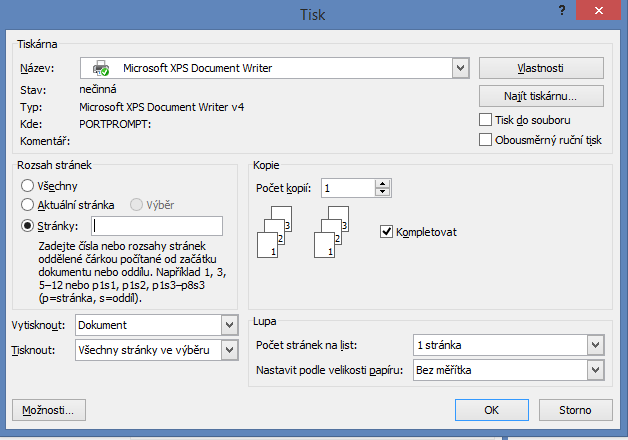Toggle Obousměrný ruční tisk checkbox
628x440 pixels.
[x=485, y=140]
